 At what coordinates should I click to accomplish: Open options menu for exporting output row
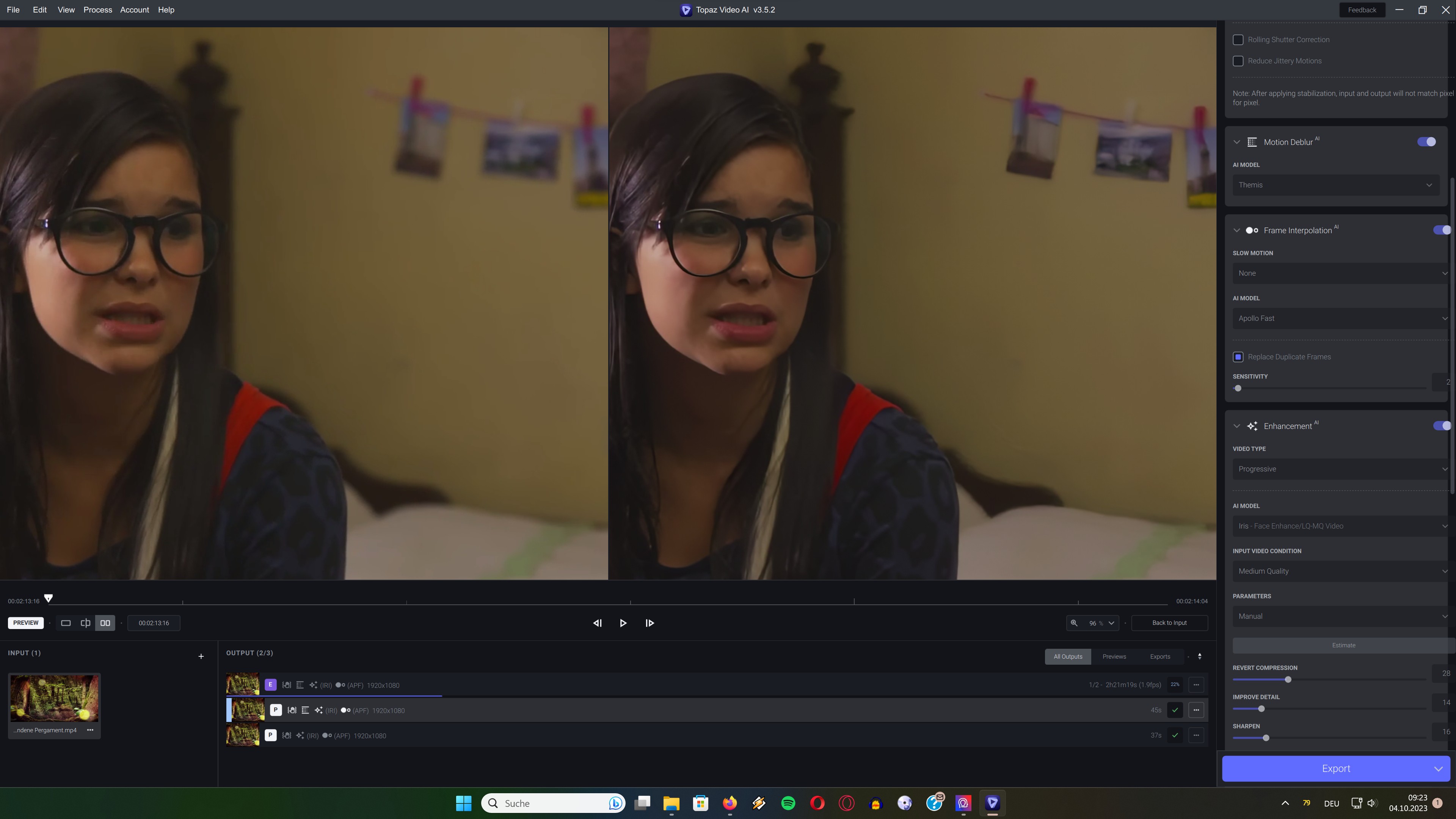coord(1196,684)
